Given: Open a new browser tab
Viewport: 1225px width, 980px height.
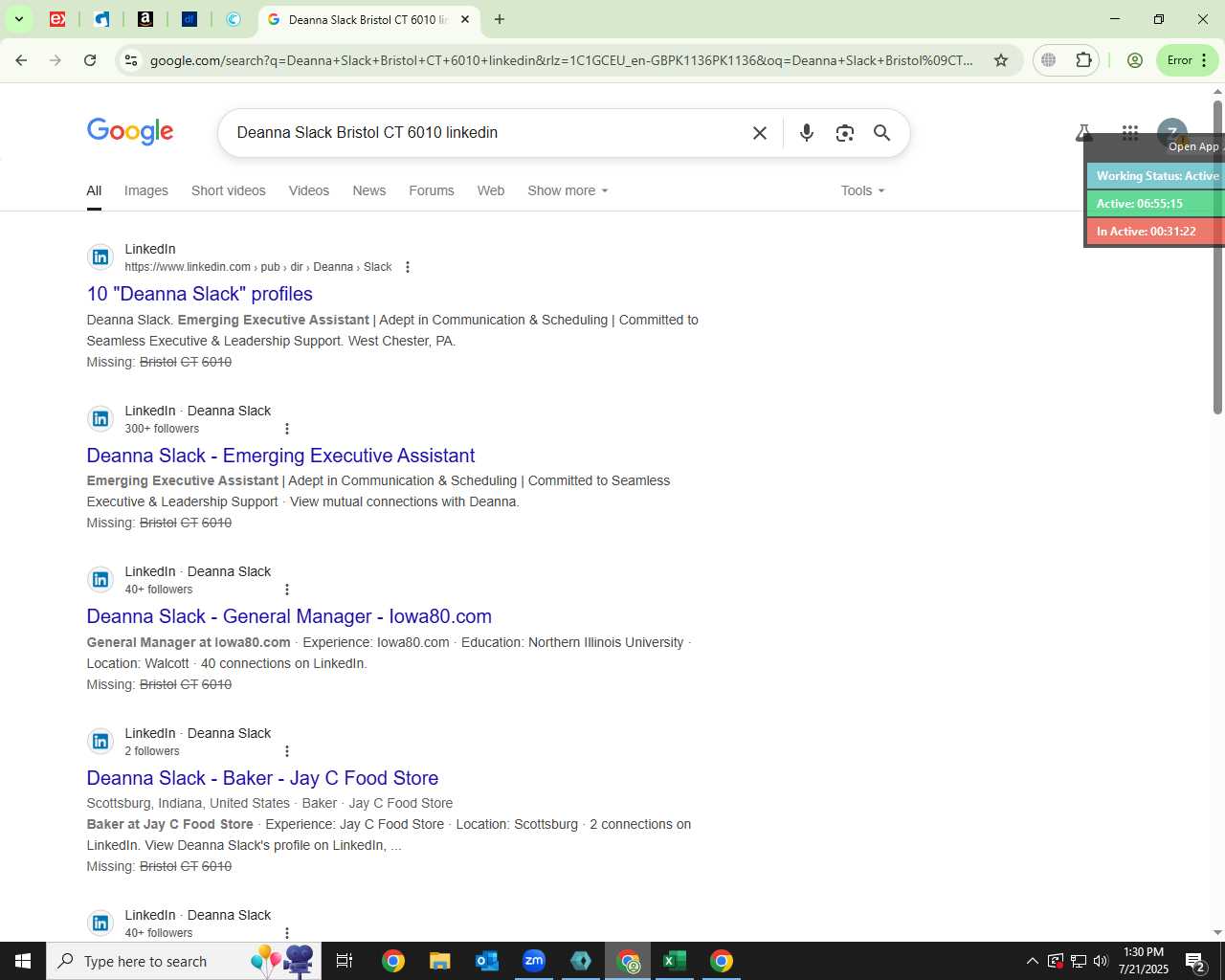Looking at the screenshot, I should [500, 19].
